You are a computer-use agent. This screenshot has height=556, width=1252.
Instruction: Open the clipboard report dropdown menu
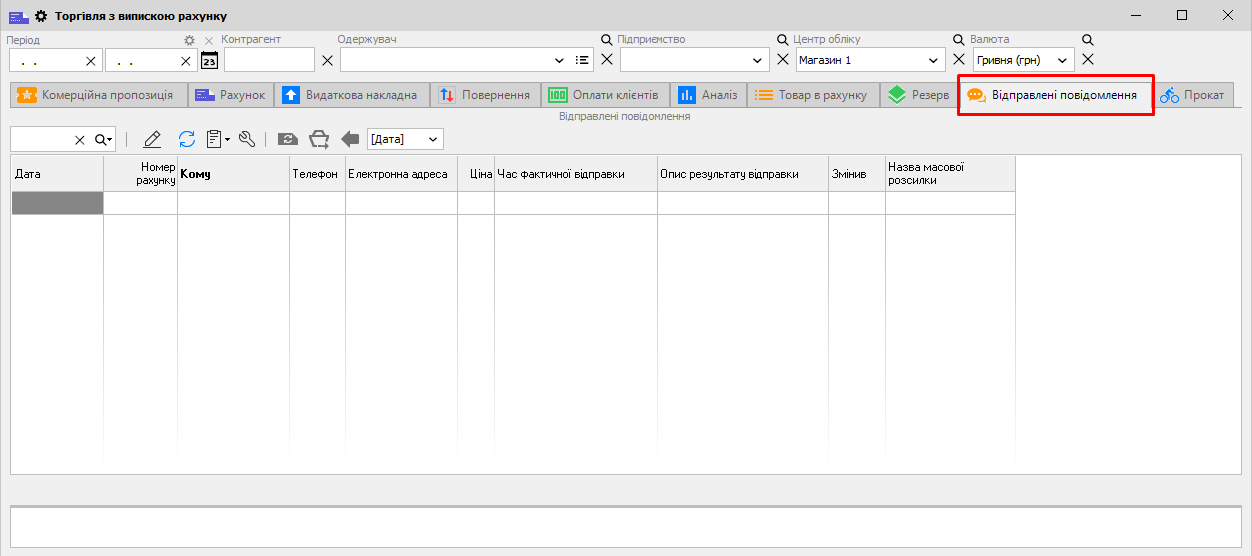click(218, 140)
